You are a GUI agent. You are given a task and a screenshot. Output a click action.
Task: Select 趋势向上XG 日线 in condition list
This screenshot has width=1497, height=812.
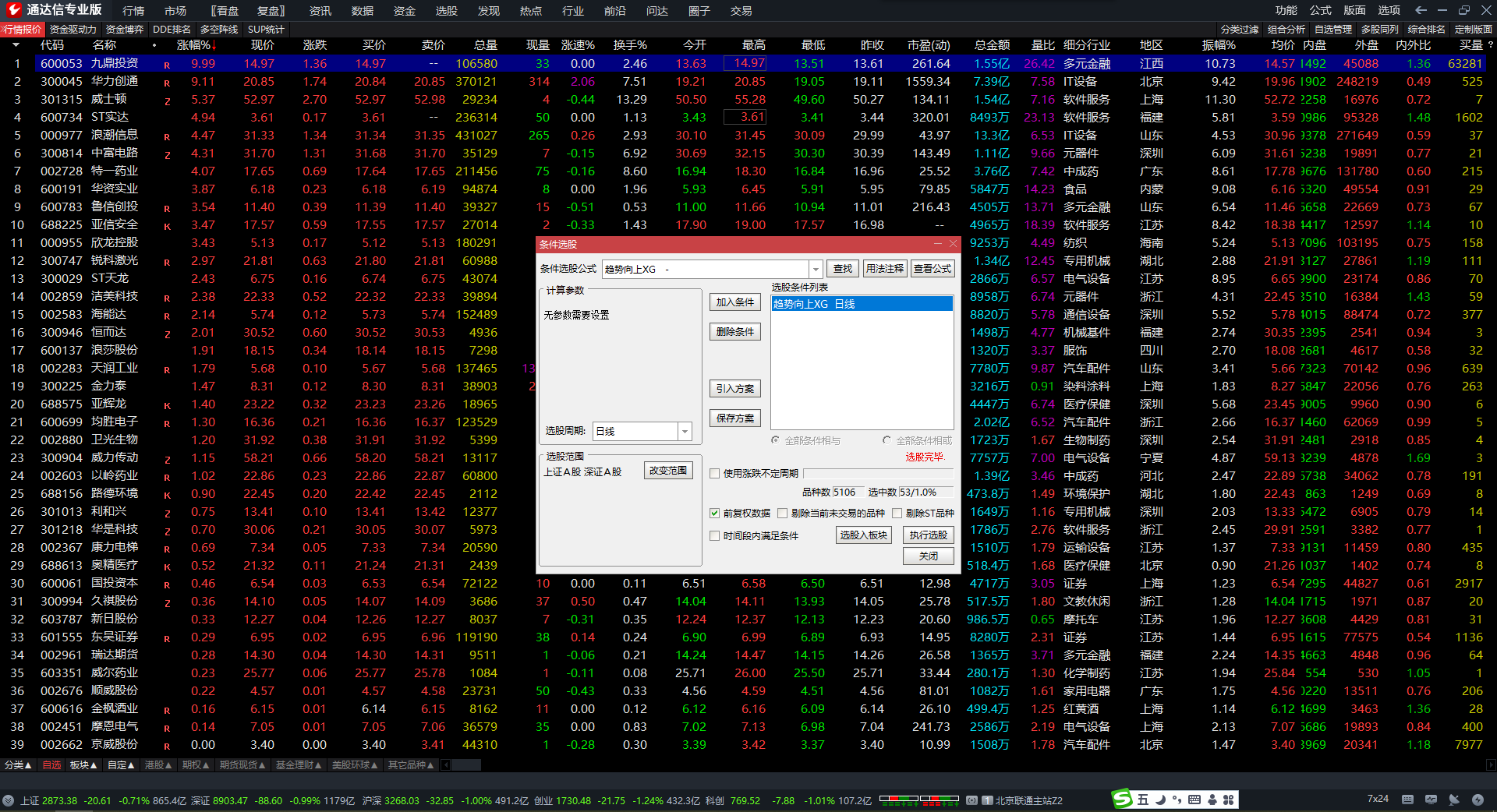(x=861, y=304)
